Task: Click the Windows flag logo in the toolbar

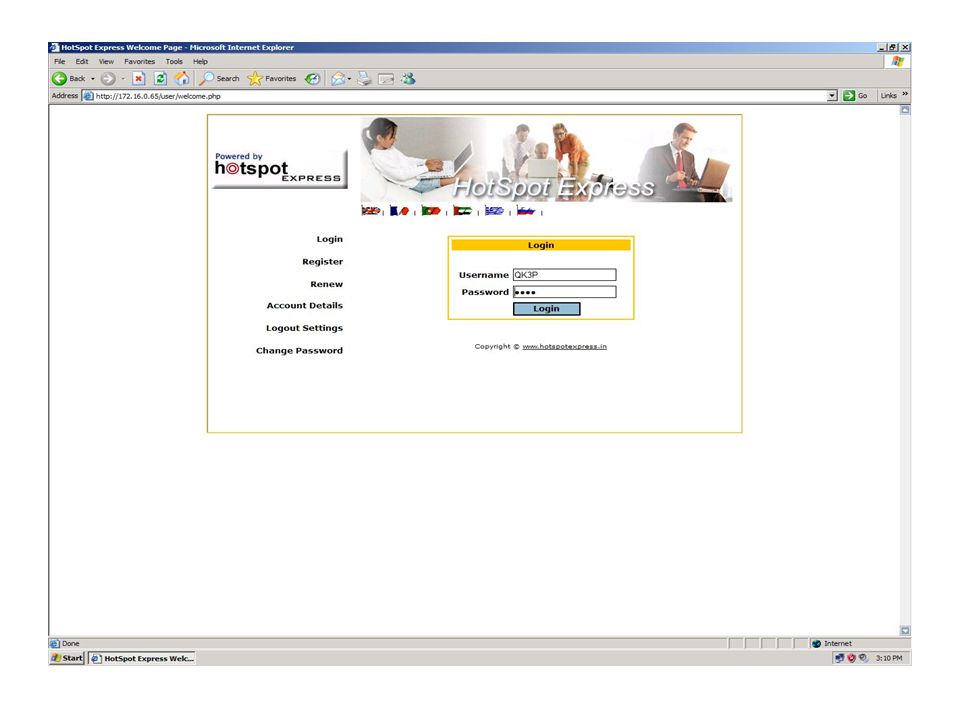Action: [898, 61]
